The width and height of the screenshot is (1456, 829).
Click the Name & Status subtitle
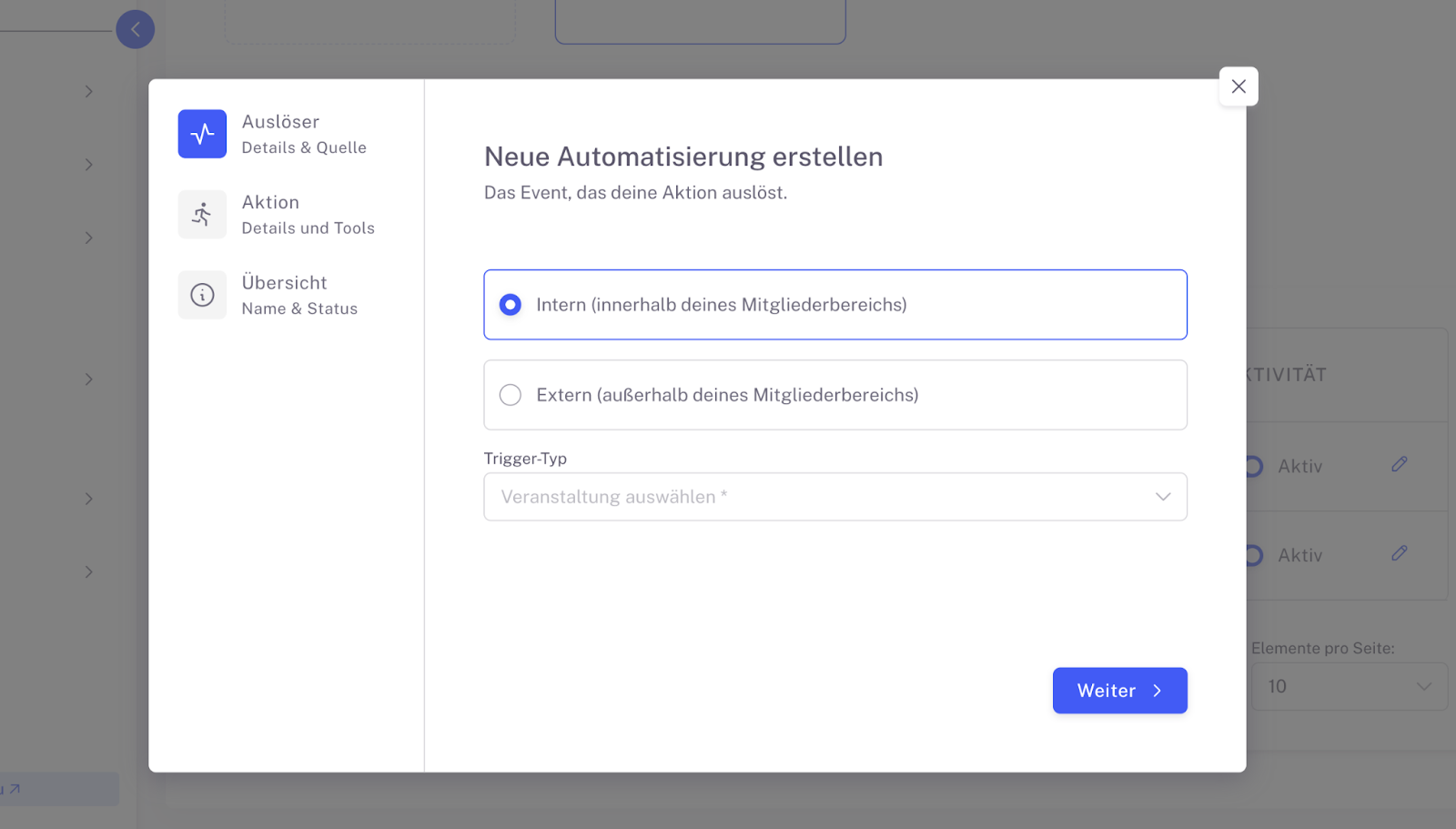[x=299, y=308]
